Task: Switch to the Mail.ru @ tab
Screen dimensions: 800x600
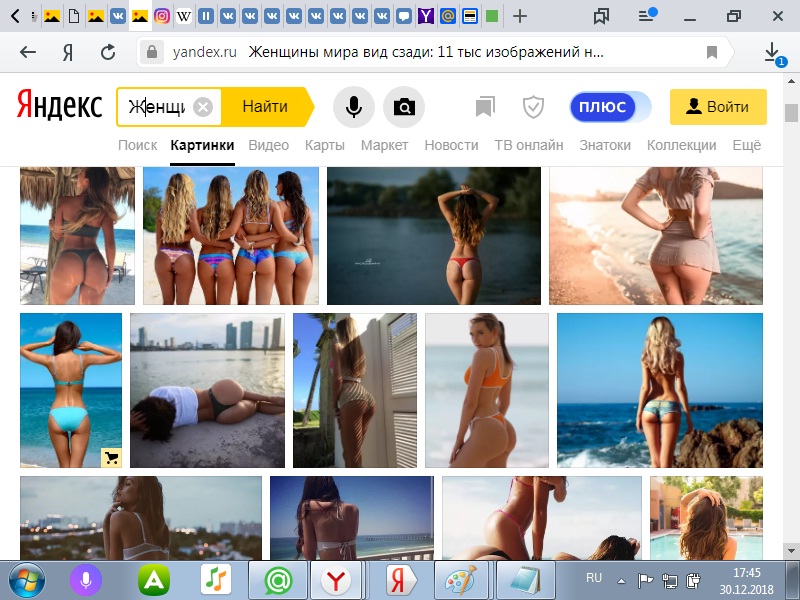Action: point(447,16)
